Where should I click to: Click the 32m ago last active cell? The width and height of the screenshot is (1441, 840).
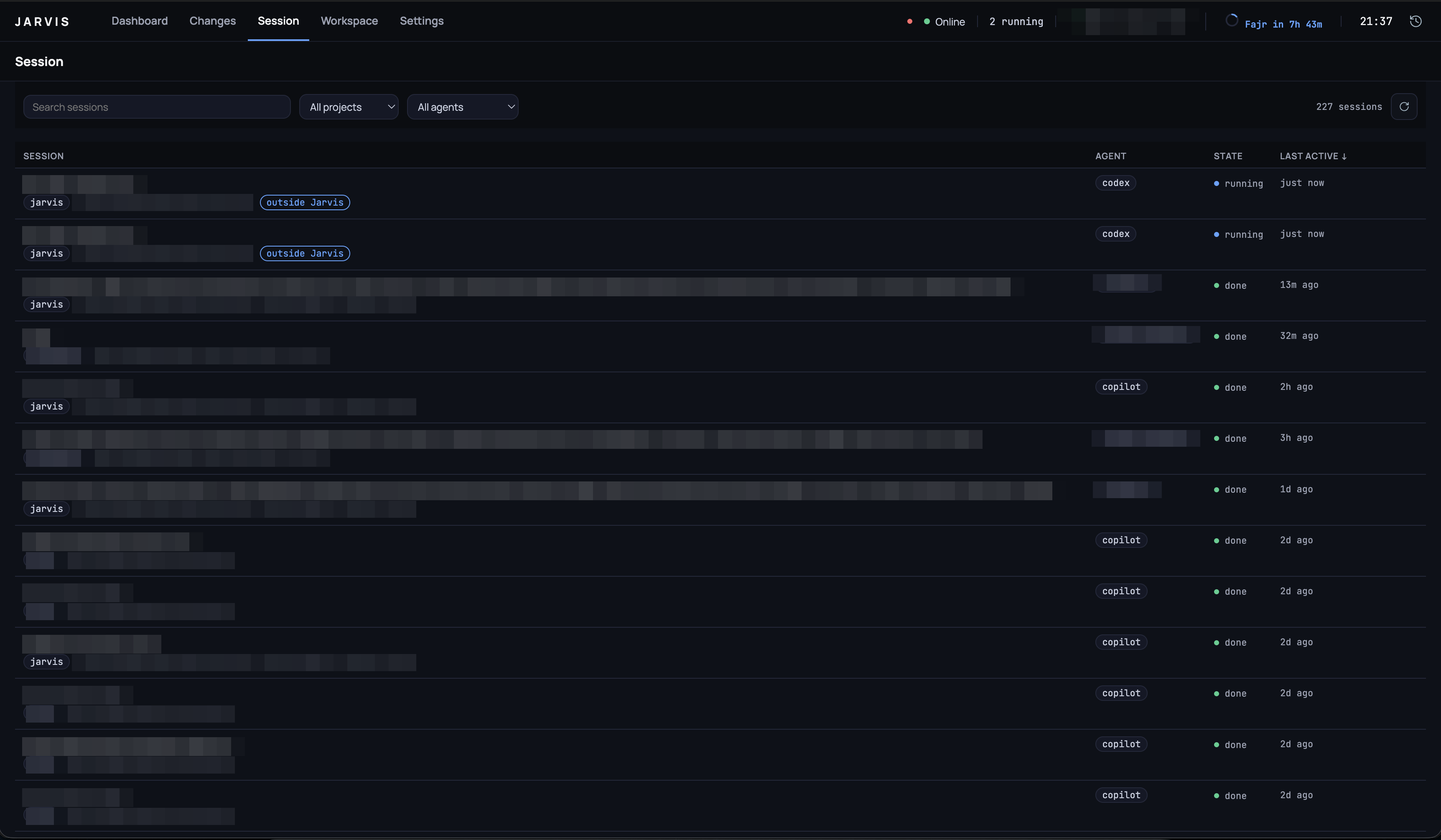[x=1298, y=336]
